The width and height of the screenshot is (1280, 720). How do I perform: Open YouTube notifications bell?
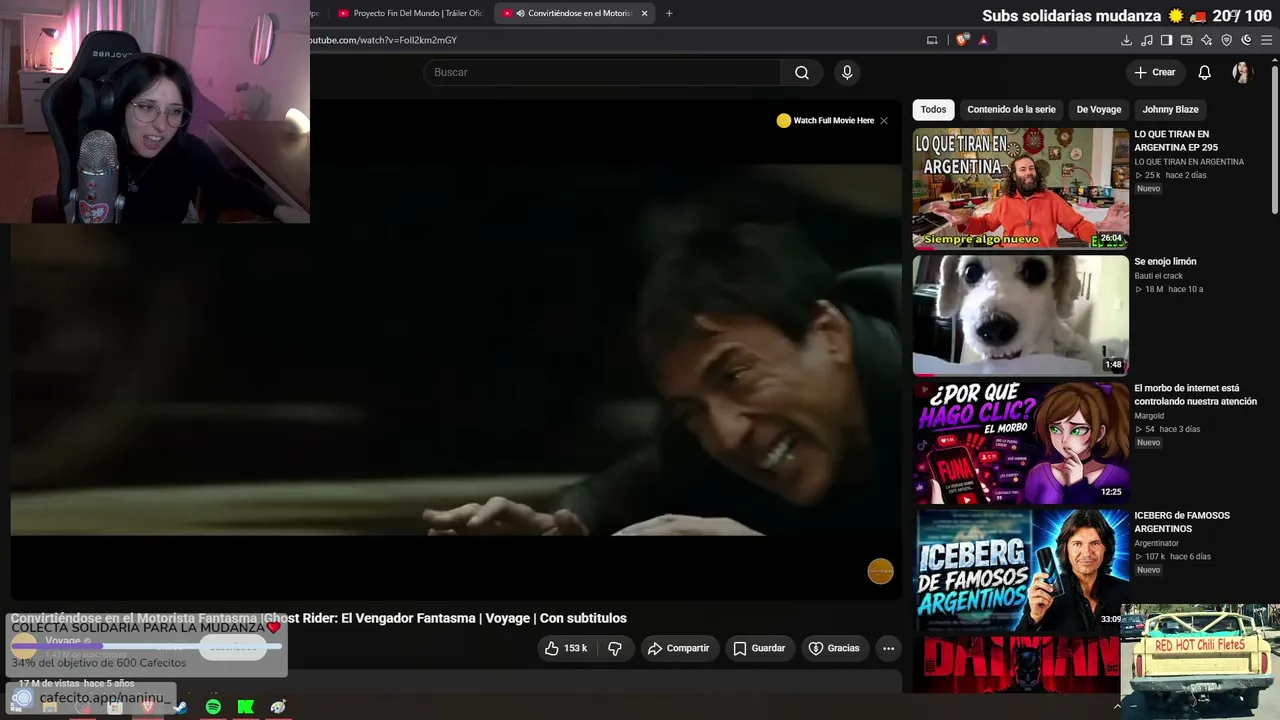[x=1204, y=72]
